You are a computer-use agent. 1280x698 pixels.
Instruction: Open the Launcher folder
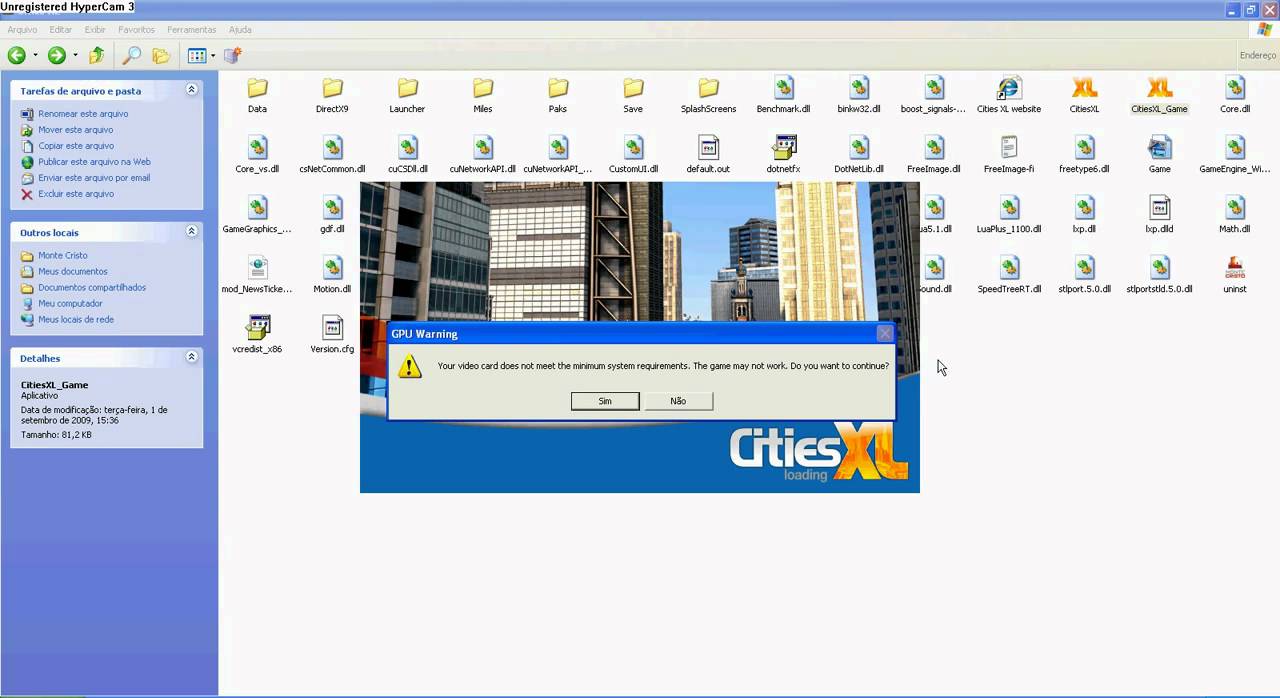coord(407,96)
